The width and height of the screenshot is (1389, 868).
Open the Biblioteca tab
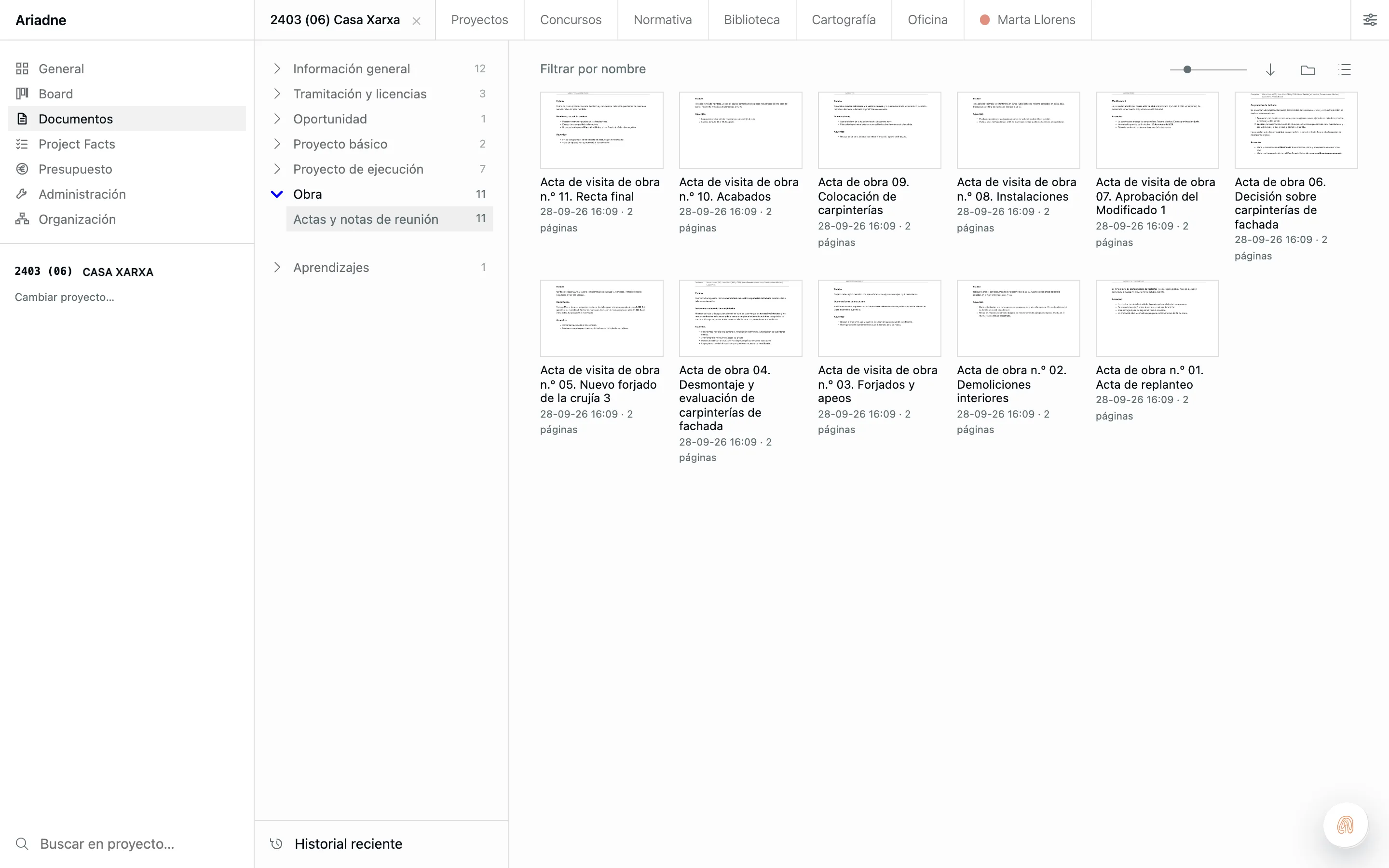[x=751, y=19]
